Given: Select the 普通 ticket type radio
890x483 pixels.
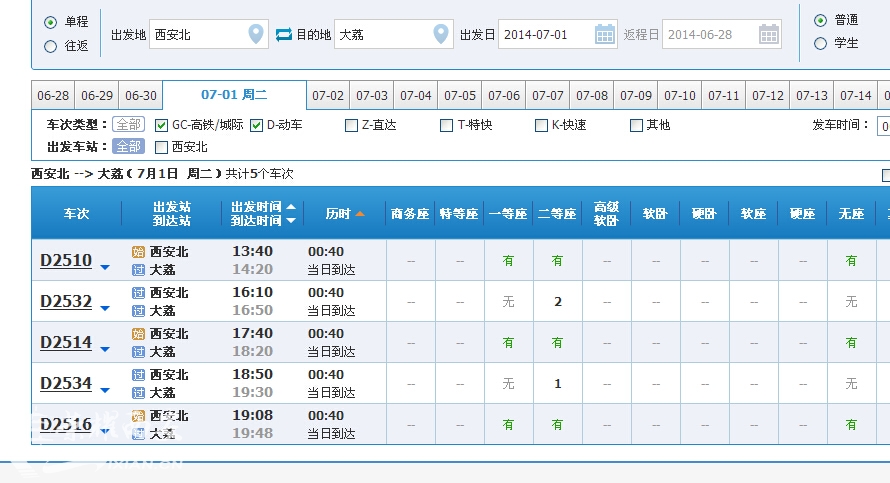Looking at the screenshot, I should coord(820,20).
